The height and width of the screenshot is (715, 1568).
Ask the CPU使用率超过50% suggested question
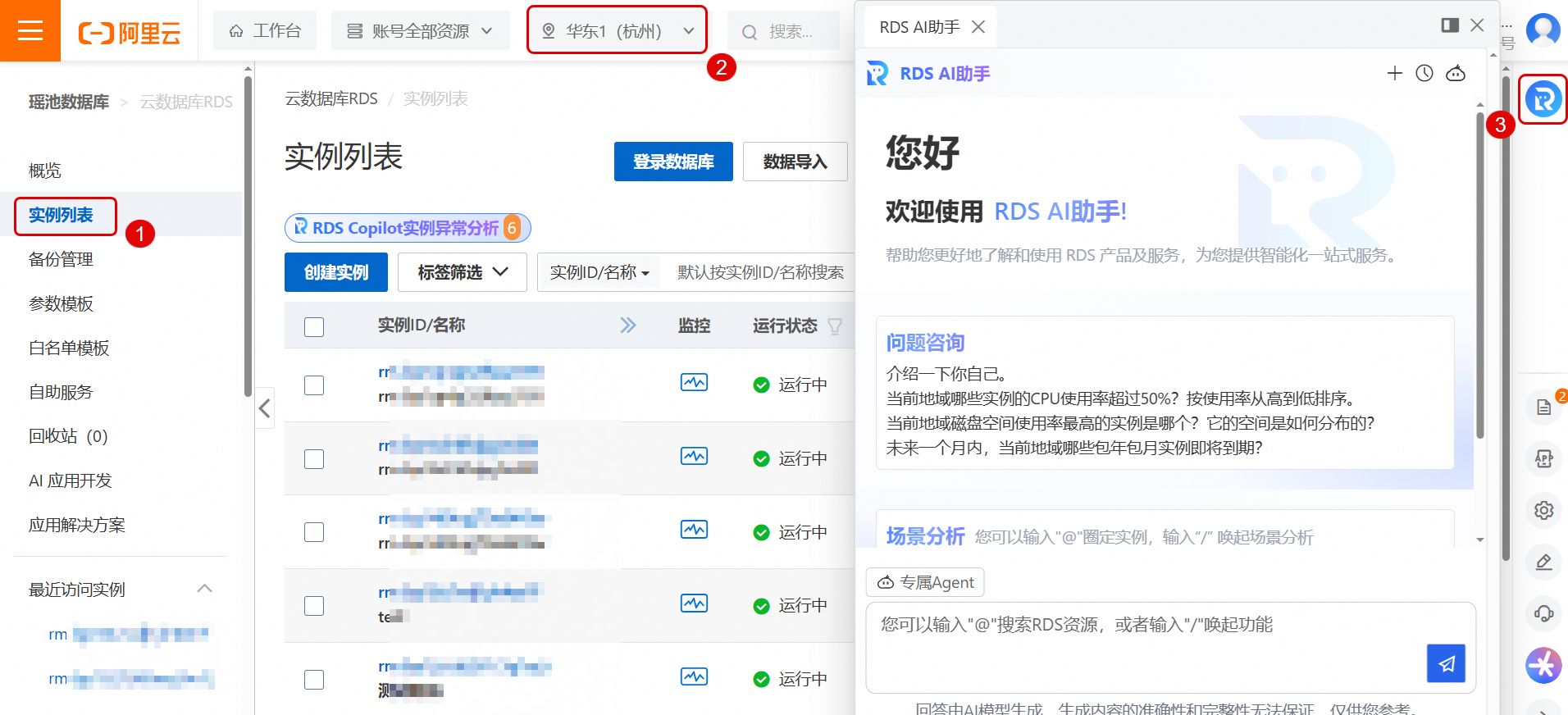1121,398
